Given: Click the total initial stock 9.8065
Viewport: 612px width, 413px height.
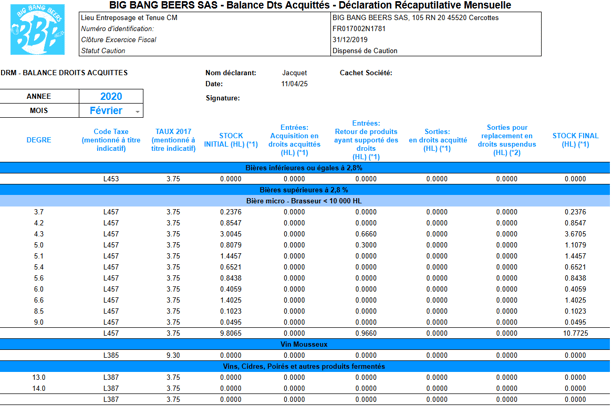Looking at the screenshot, I should pyautogui.click(x=231, y=333).
